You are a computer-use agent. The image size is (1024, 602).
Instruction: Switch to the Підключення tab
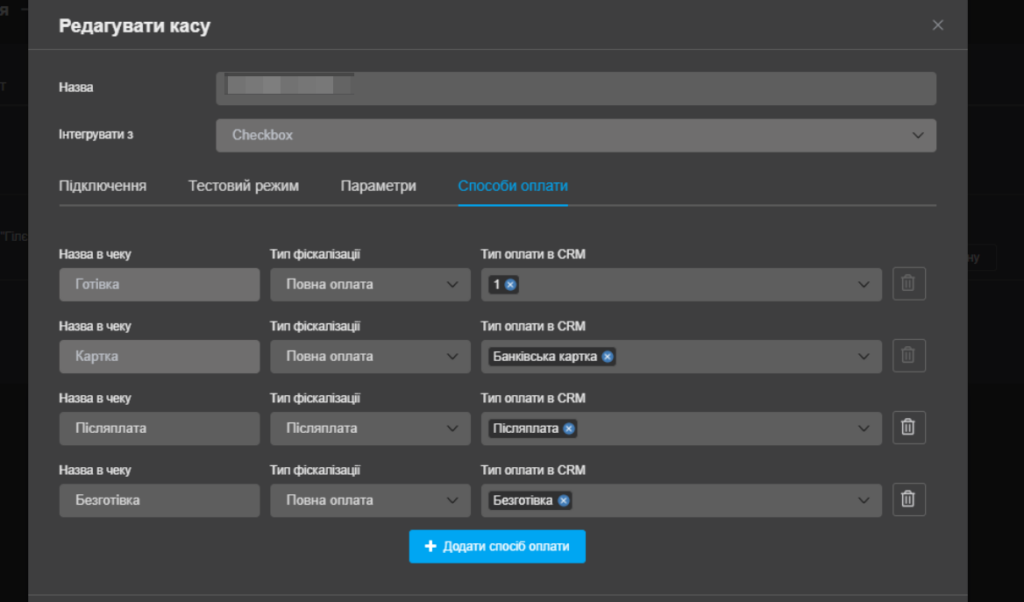(103, 186)
